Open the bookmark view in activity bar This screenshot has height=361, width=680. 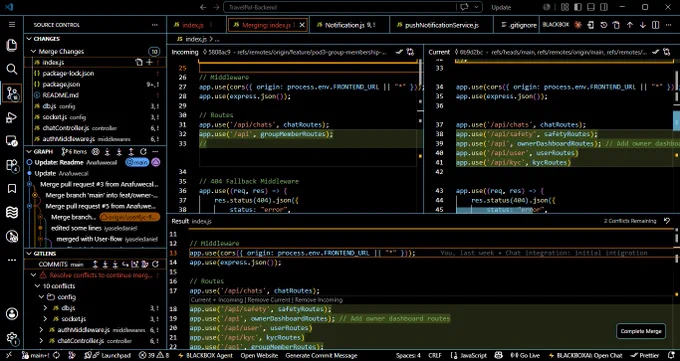(x=12, y=188)
